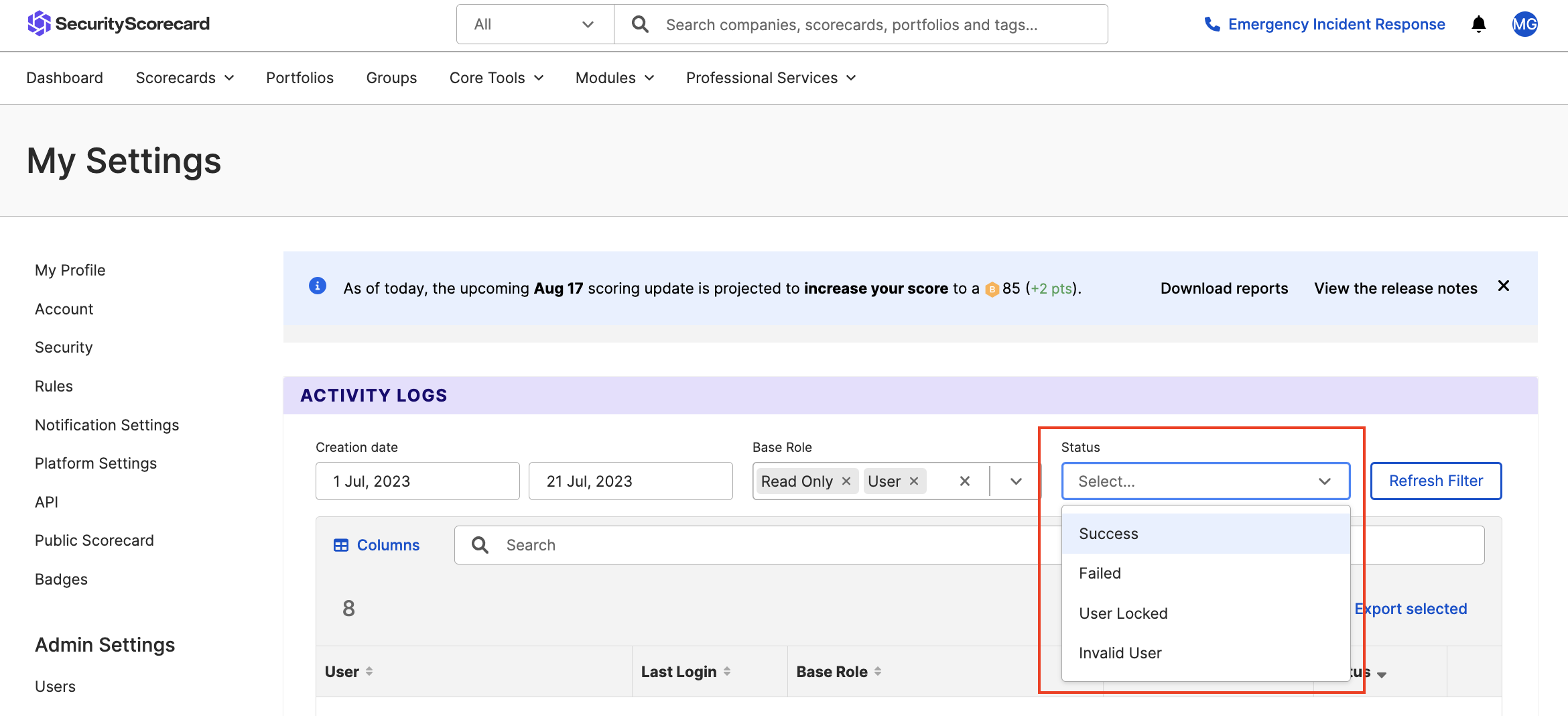Remove the Read Only base role tag
Viewport: 1568px width, 716px height.
pyautogui.click(x=846, y=481)
